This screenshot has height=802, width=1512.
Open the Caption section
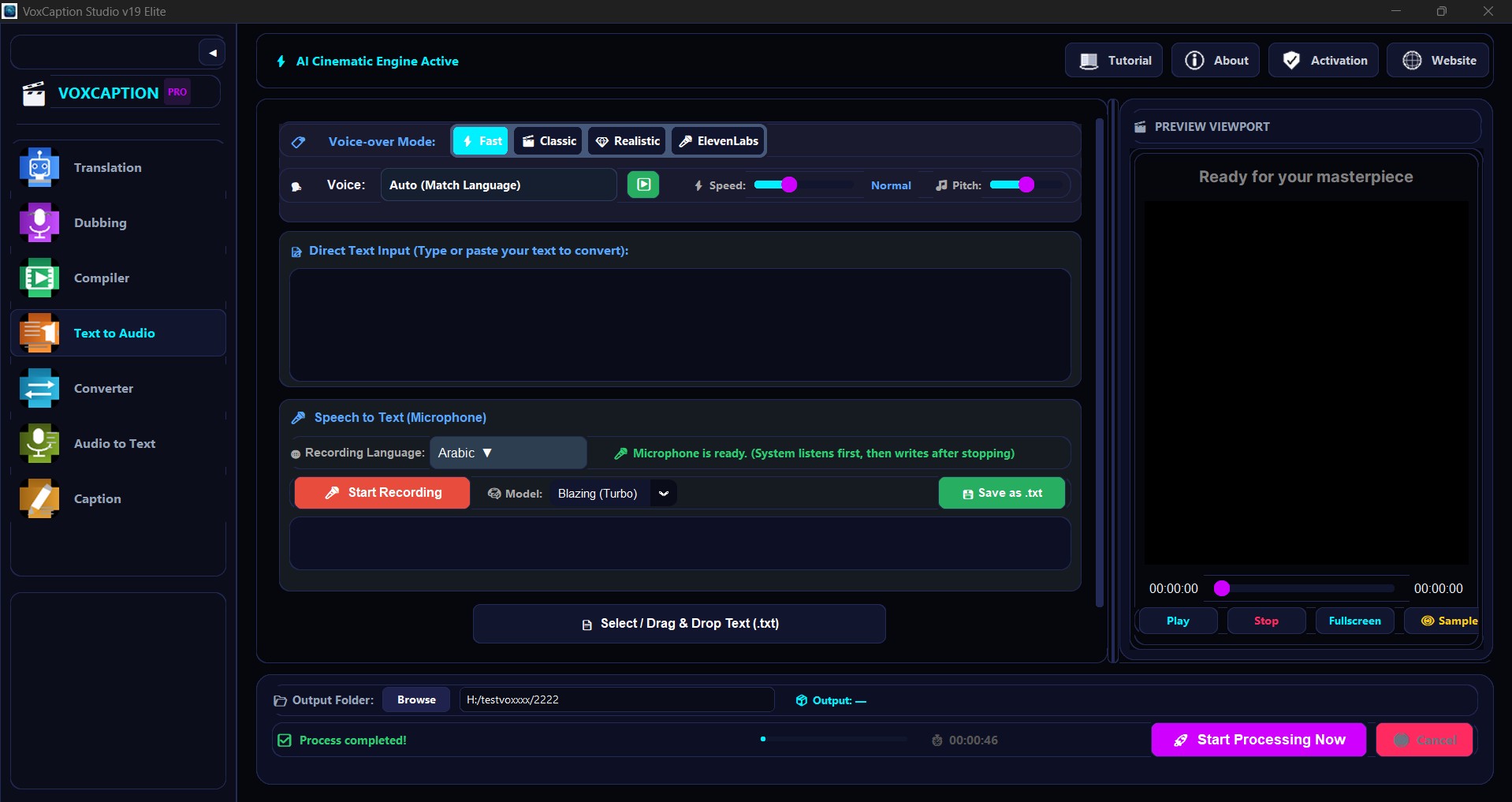[x=118, y=498]
